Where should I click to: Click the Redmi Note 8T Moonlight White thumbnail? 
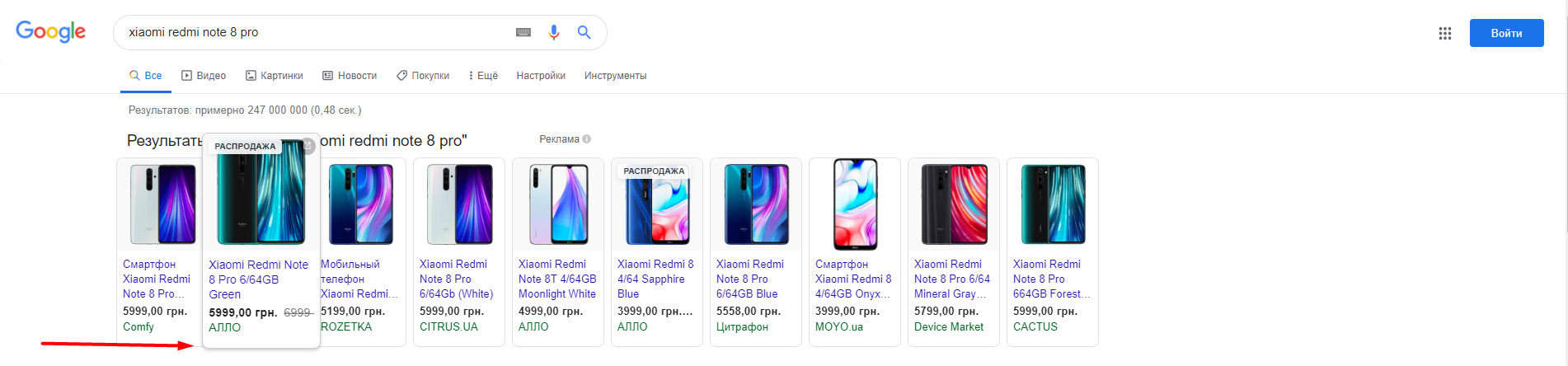[558, 204]
